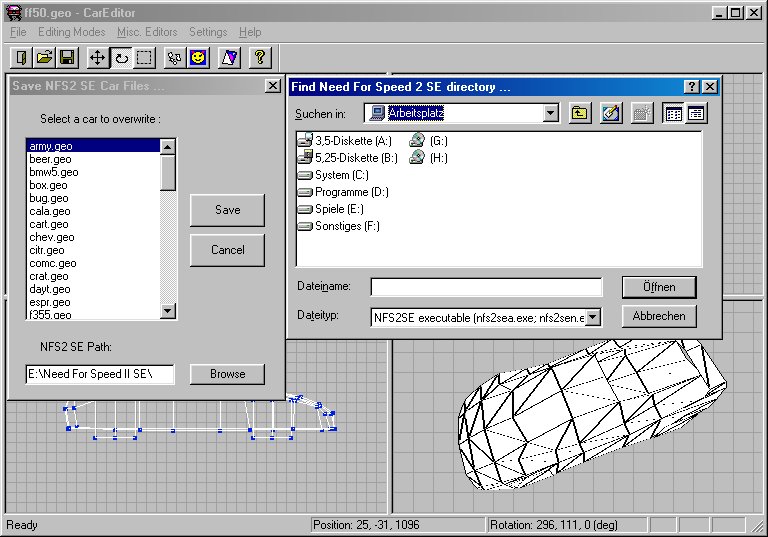This screenshot has height=537, width=768.
Task: Click the Cancel button
Action: pyautogui.click(x=227, y=250)
